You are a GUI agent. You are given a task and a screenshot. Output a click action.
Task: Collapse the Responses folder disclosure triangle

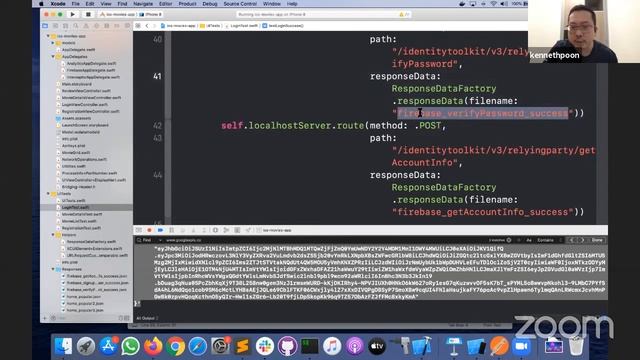pyautogui.click(x=53, y=269)
